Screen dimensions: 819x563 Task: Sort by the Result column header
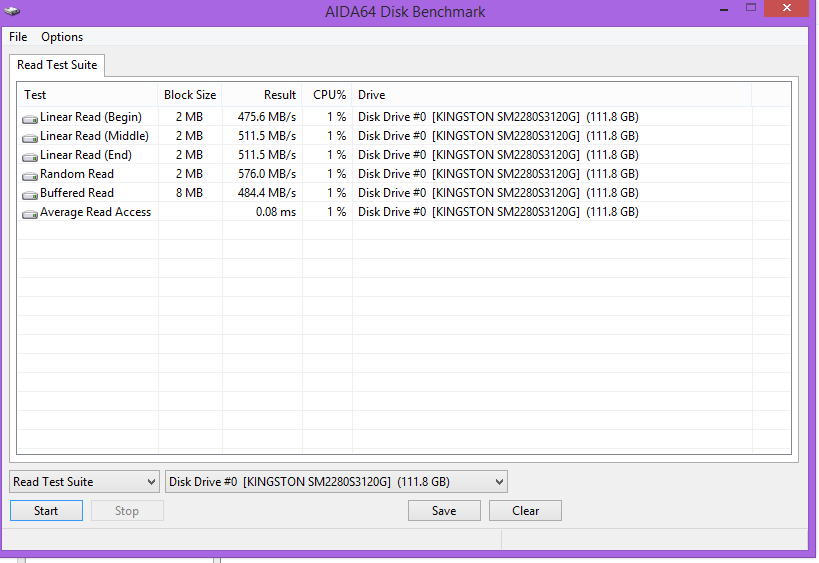click(262, 95)
